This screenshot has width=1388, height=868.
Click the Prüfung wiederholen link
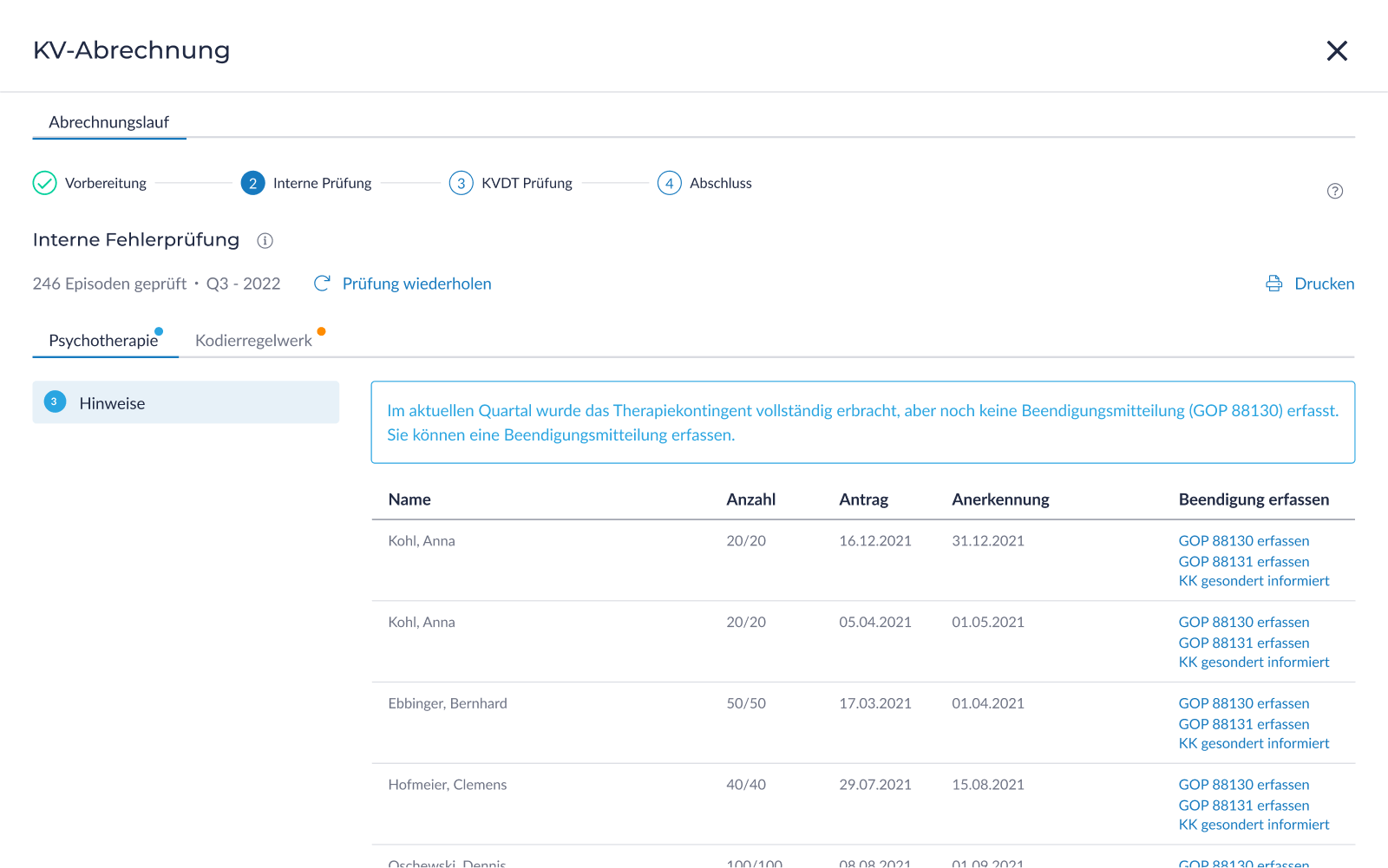click(x=417, y=284)
